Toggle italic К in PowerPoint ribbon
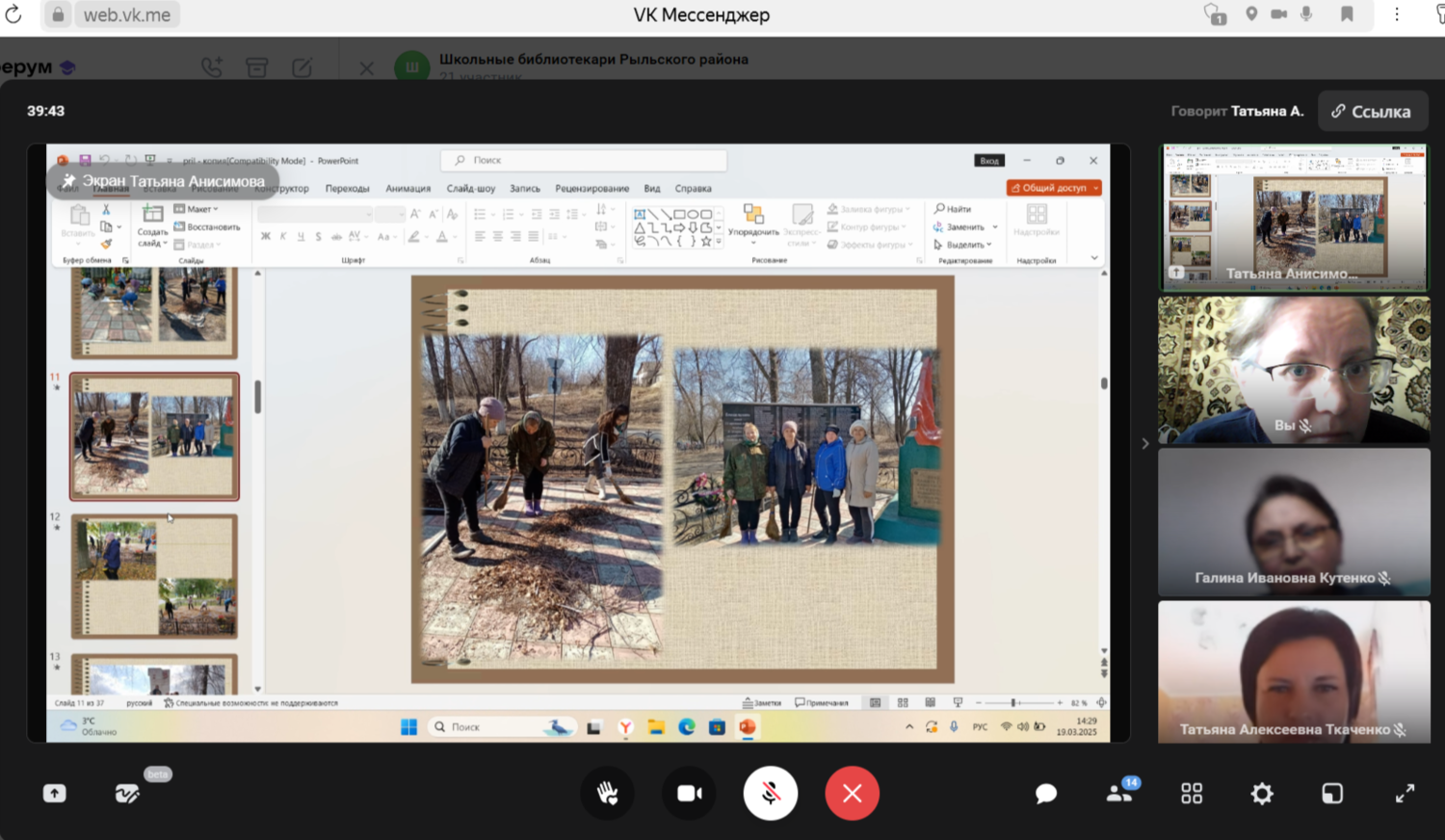 point(283,236)
